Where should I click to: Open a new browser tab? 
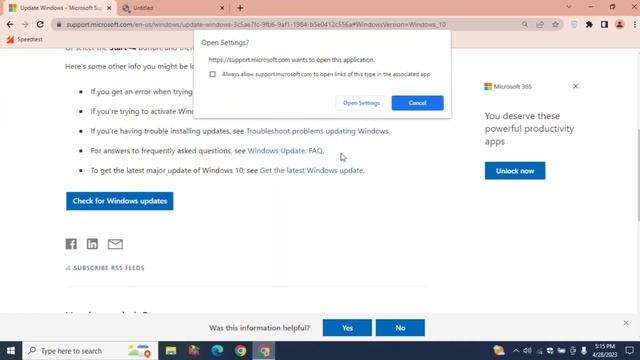[240, 8]
